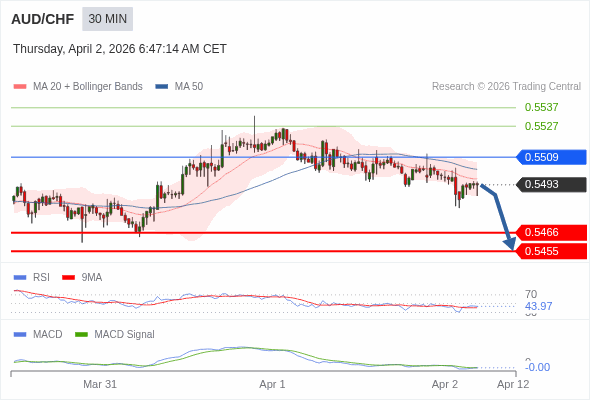Click the 30 MIN timeframe badge

108,19
